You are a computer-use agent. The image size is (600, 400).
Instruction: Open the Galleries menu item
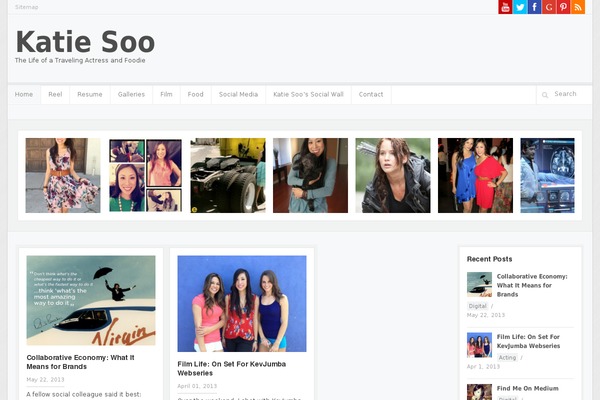pyautogui.click(x=131, y=94)
